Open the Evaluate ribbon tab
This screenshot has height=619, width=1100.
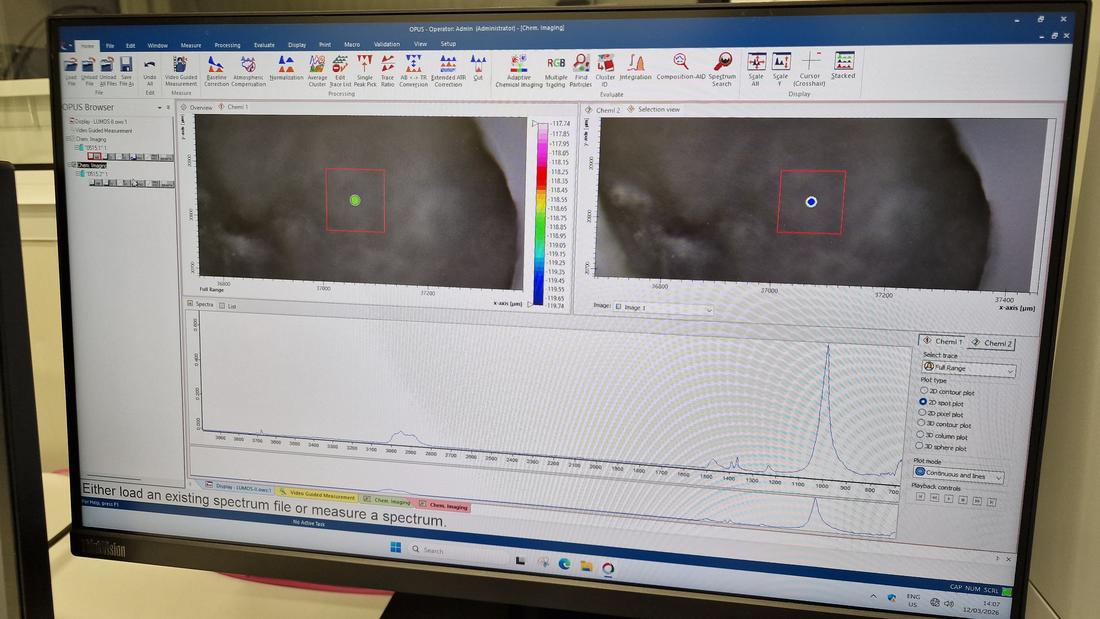264,45
